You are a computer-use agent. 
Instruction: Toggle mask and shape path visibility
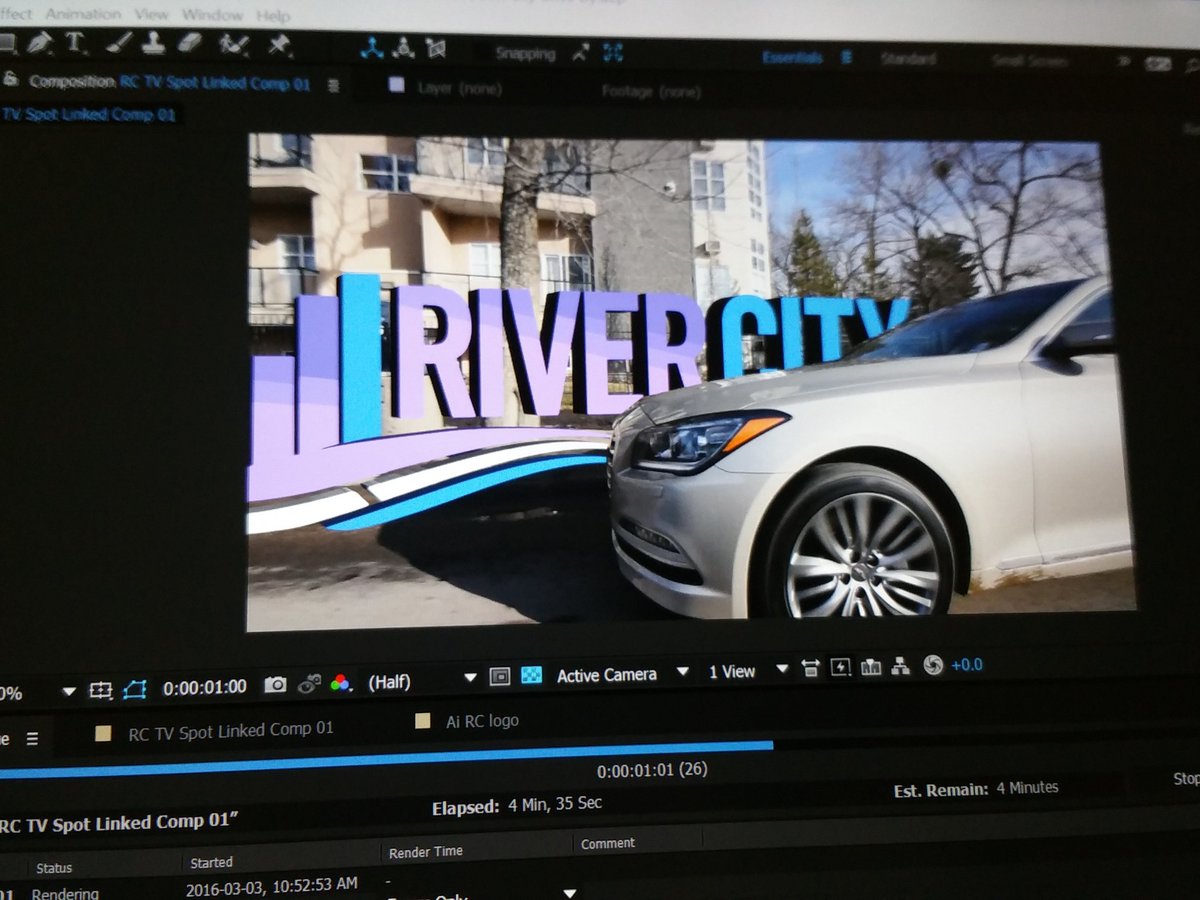pos(134,689)
